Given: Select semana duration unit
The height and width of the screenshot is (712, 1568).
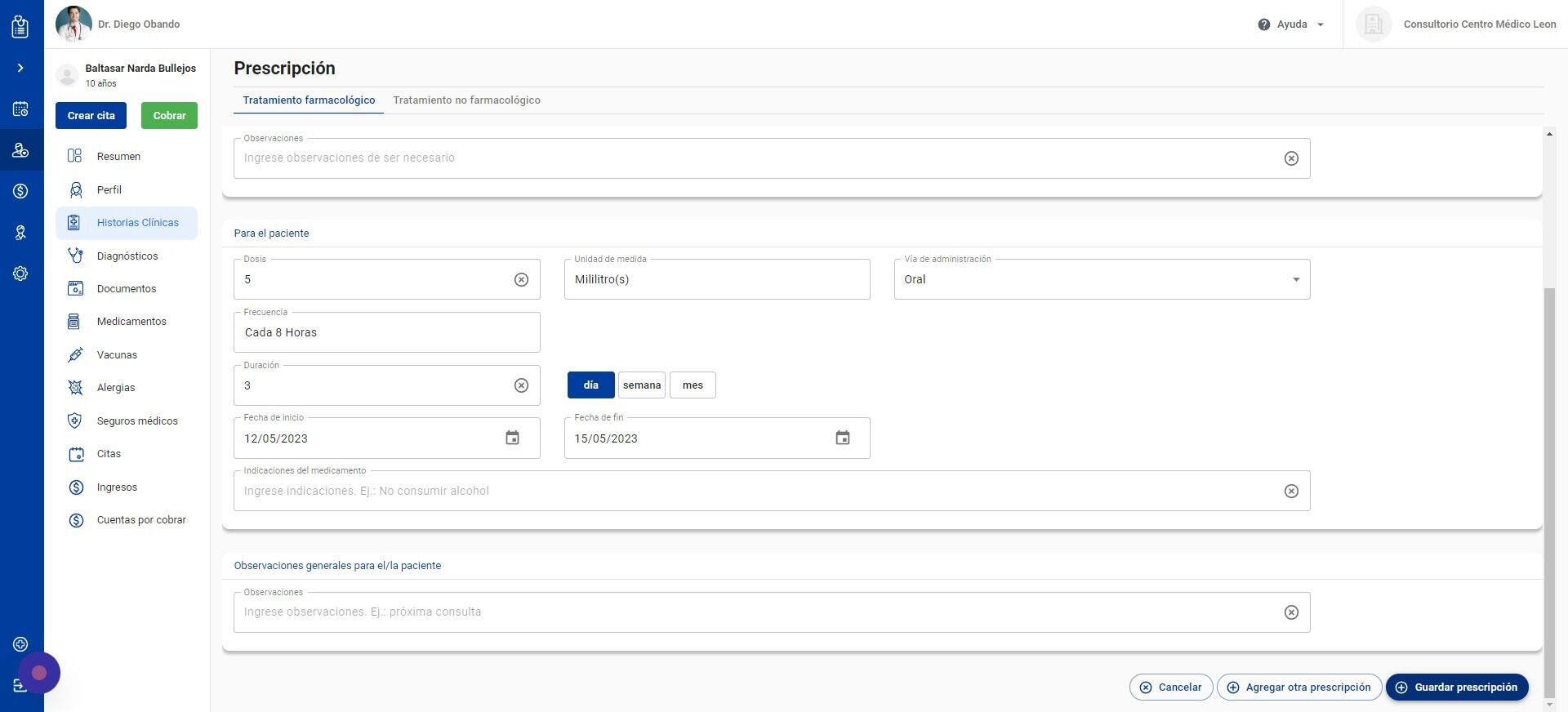Looking at the screenshot, I should pyautogui.click(x=642, y=385).
